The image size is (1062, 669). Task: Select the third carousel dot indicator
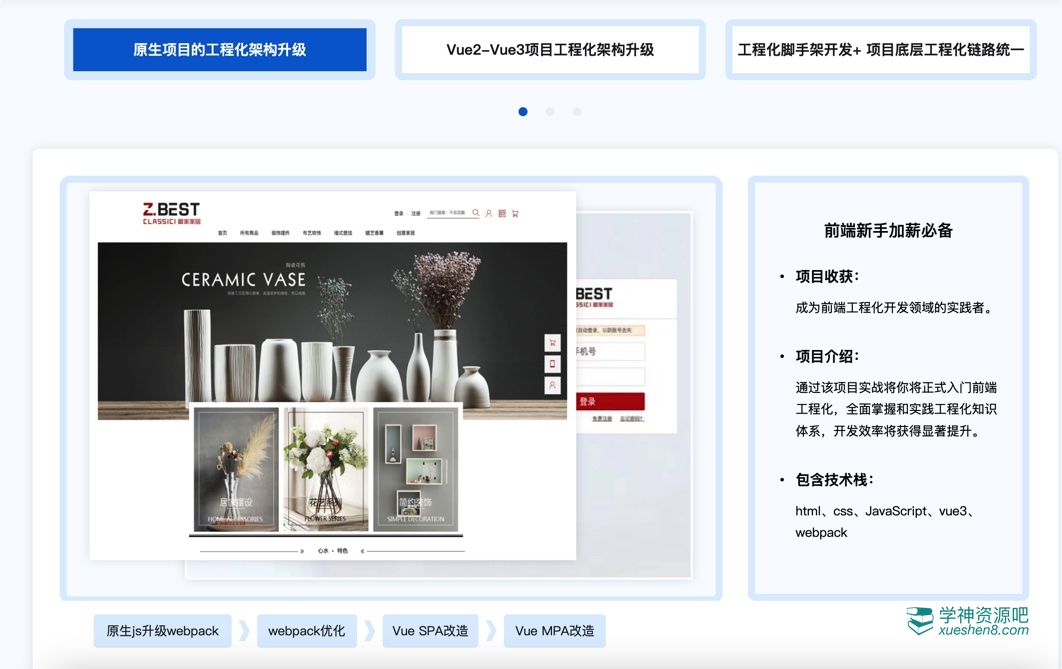click(x=577, y=112)
